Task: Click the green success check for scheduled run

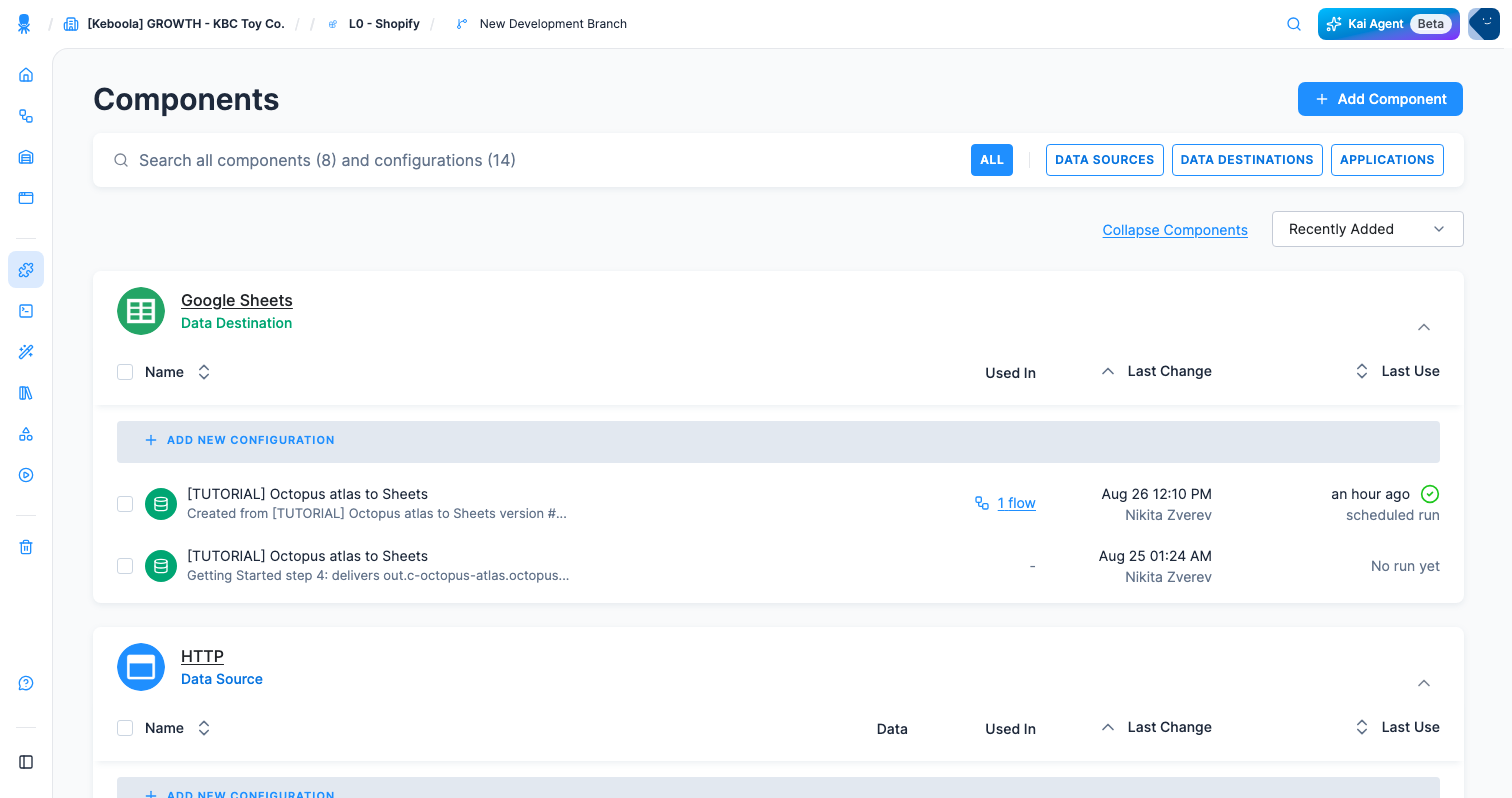Action: coord(1430,494)
